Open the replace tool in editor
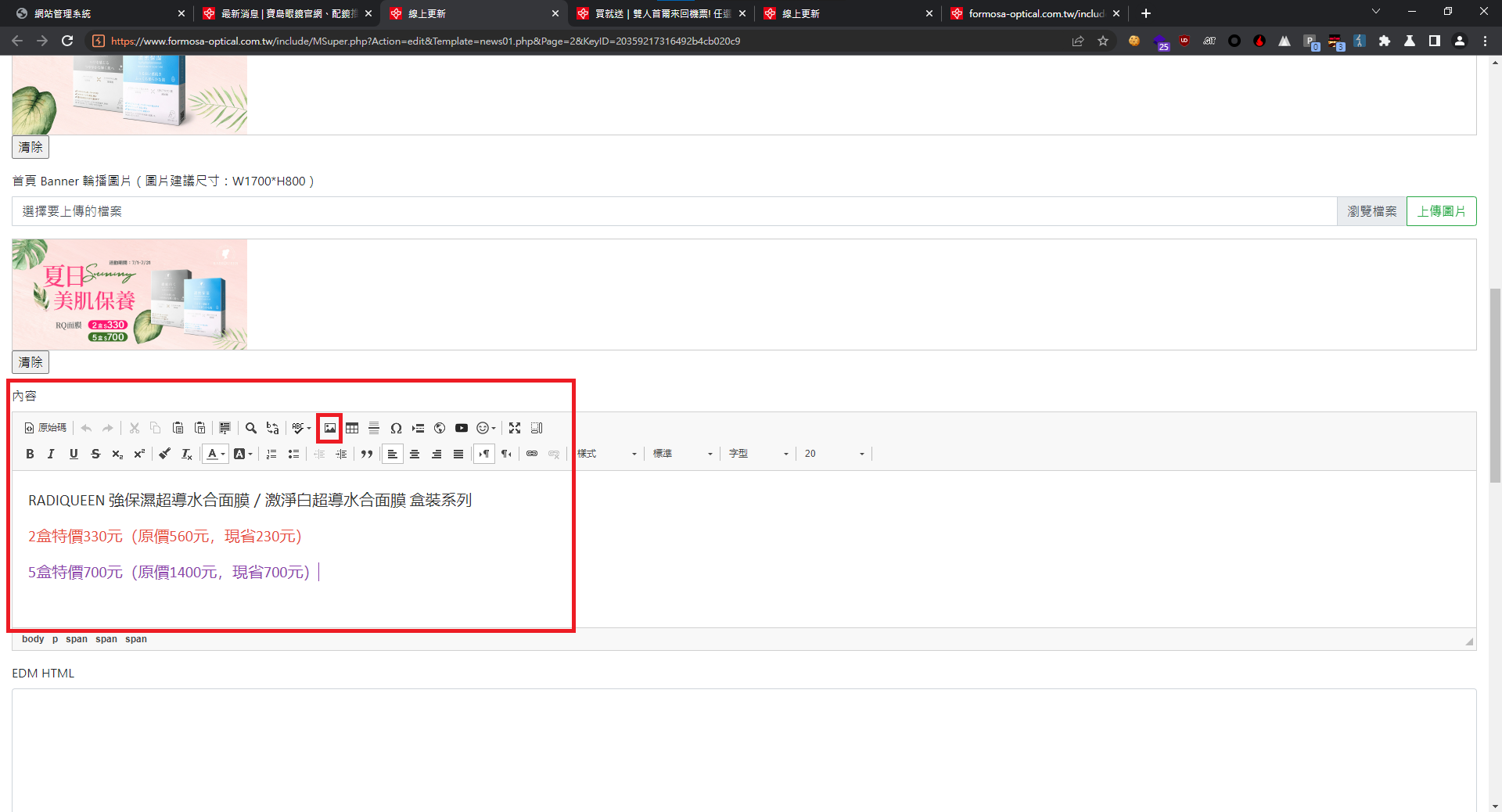 click(272, 428)
